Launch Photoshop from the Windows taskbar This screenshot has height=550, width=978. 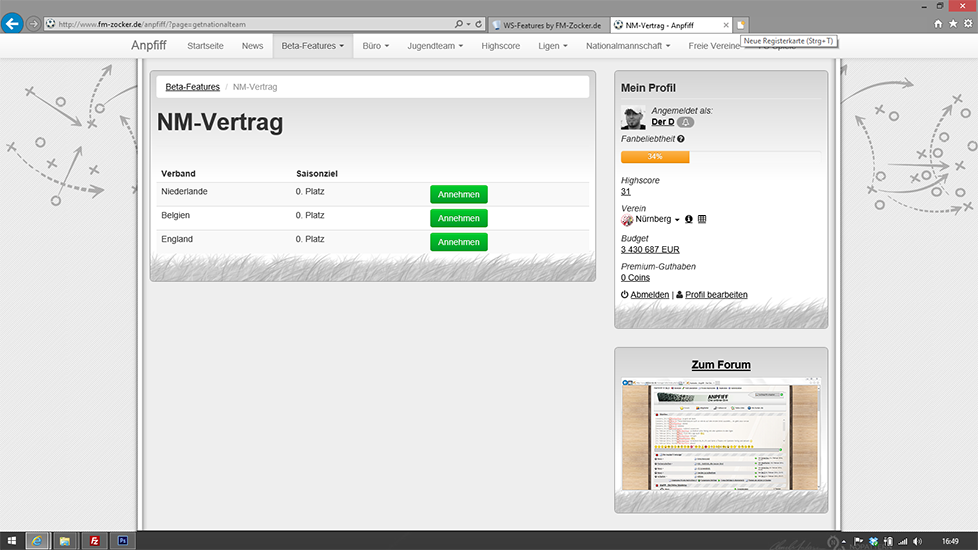click(x=123, y=540)
